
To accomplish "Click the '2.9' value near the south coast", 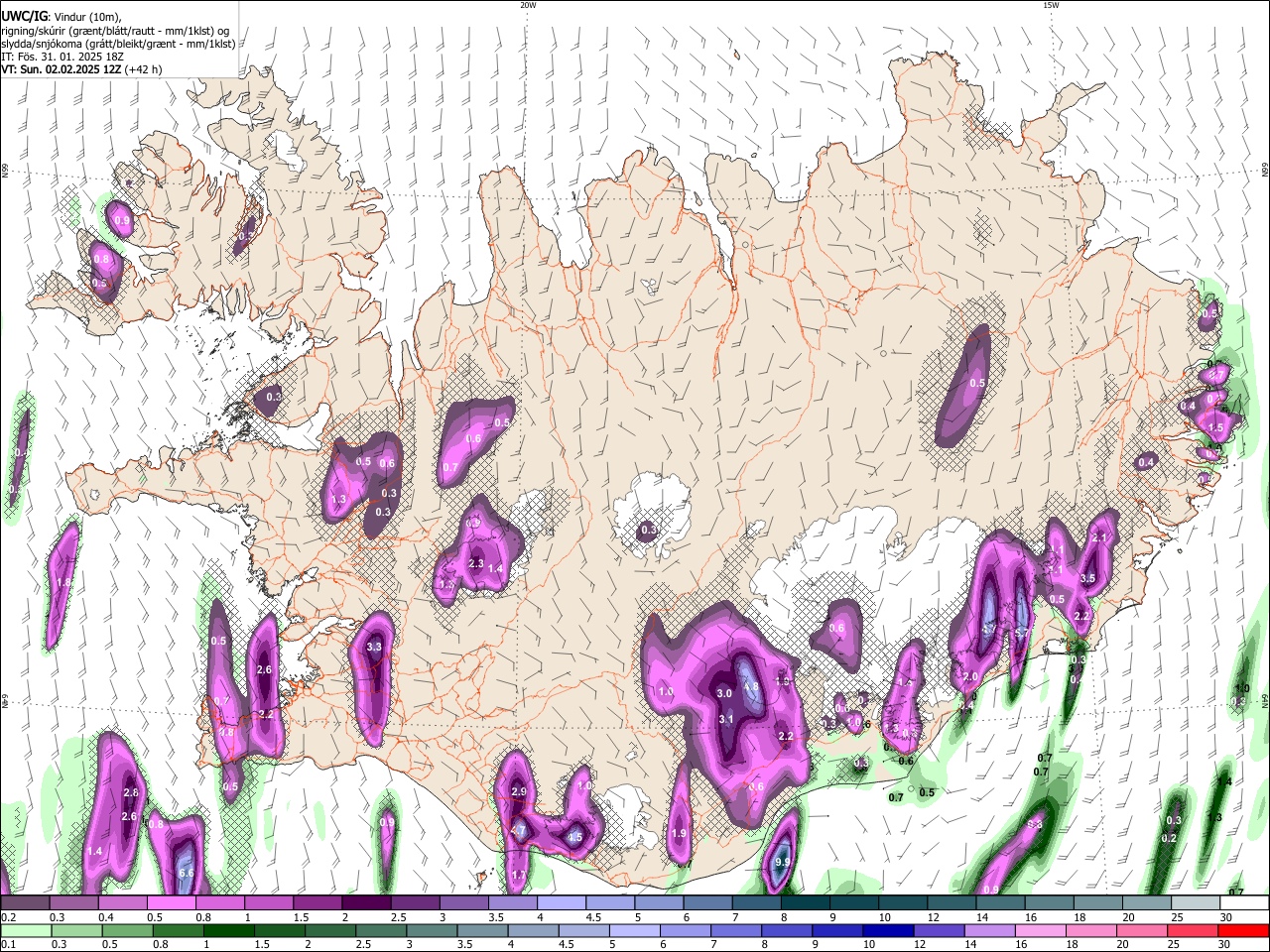I will [519, 791].
